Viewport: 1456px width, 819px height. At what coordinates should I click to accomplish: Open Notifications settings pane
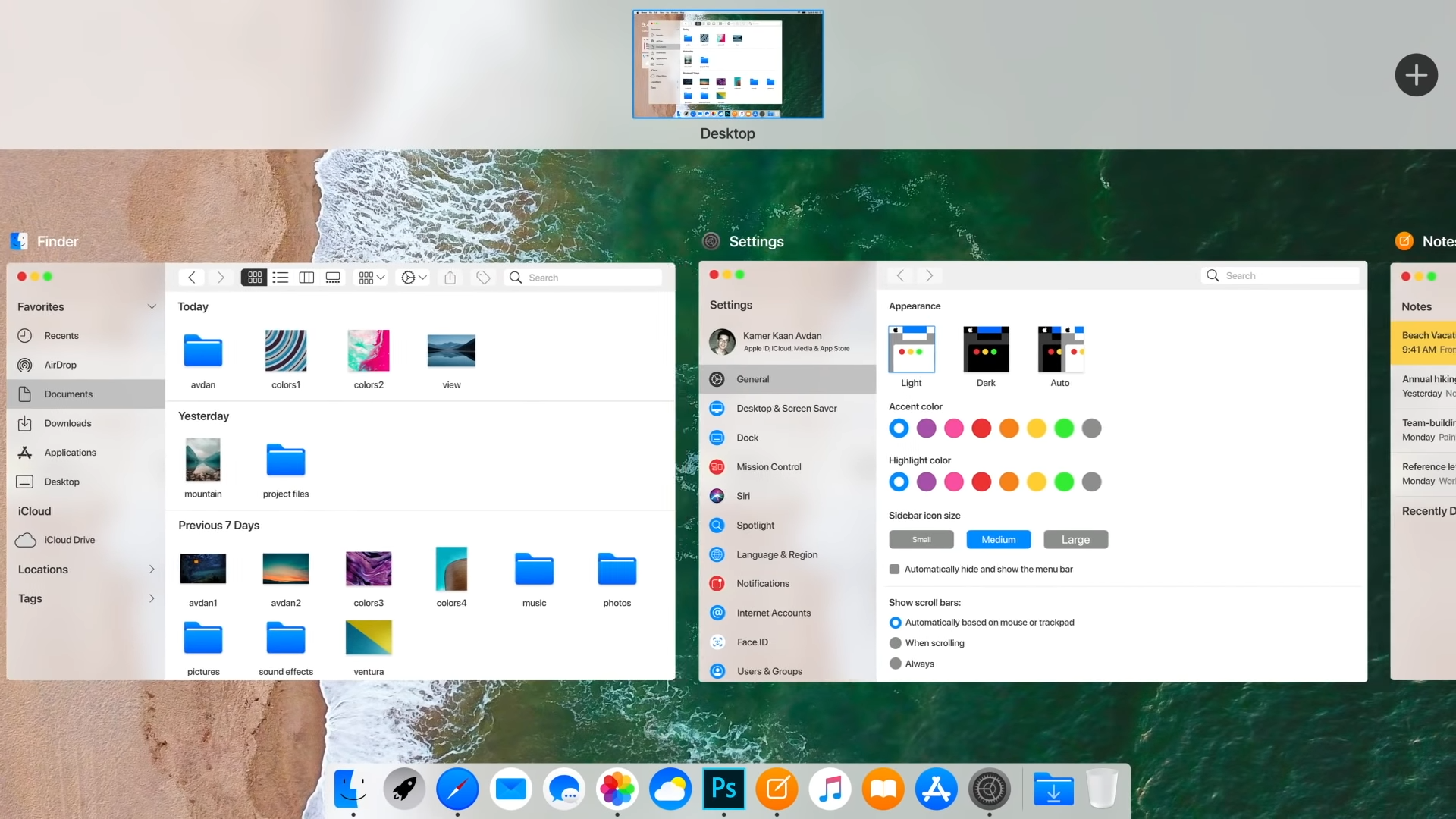[787, 584]
